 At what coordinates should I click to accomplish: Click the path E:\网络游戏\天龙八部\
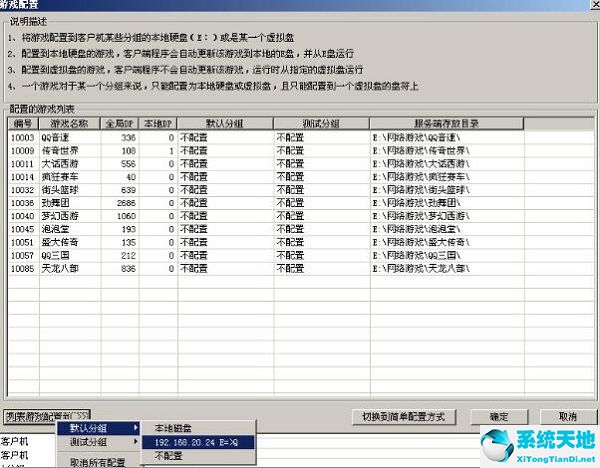(x=421, y=269)
